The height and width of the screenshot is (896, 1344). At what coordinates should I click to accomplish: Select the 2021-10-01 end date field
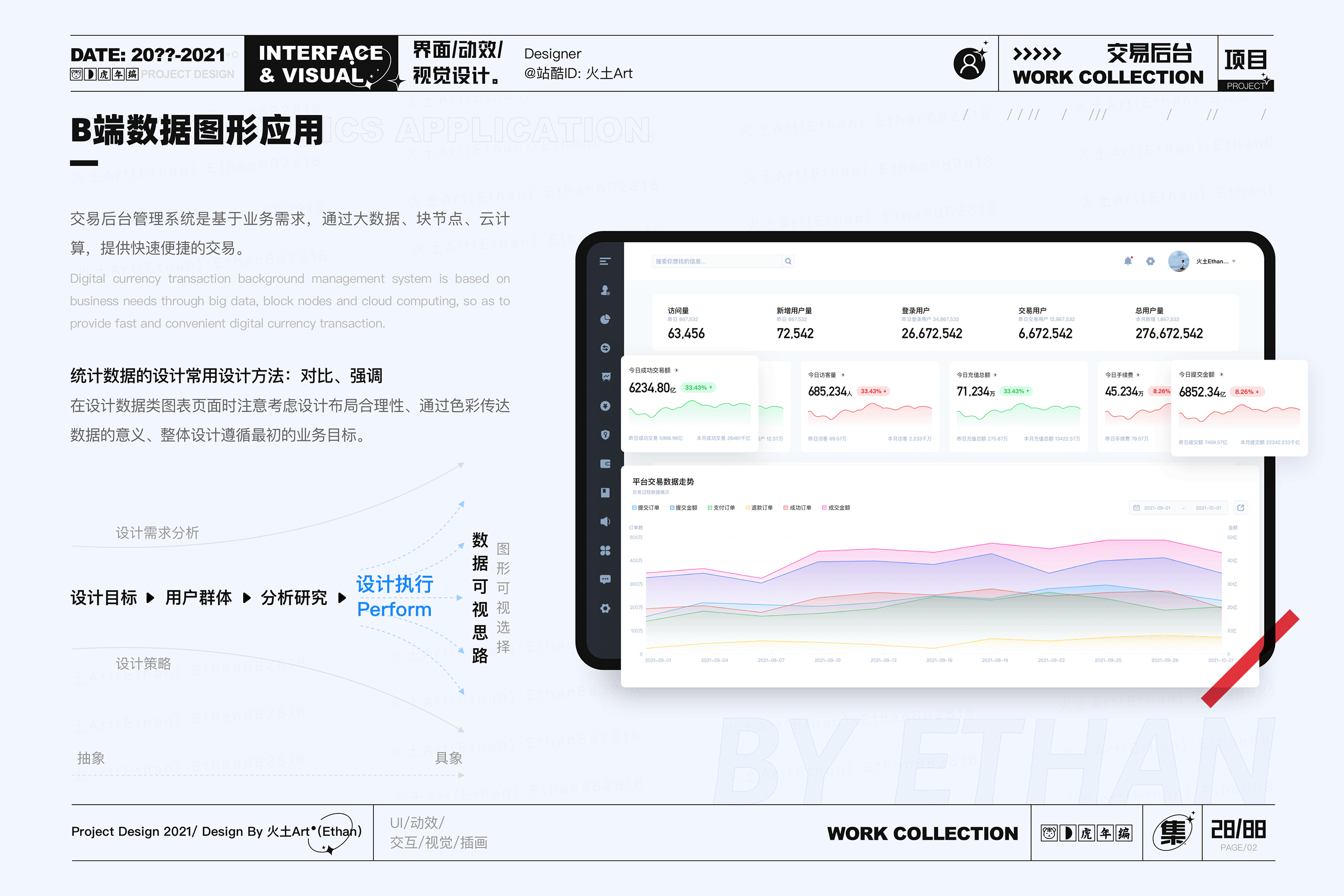(1208, 508)
